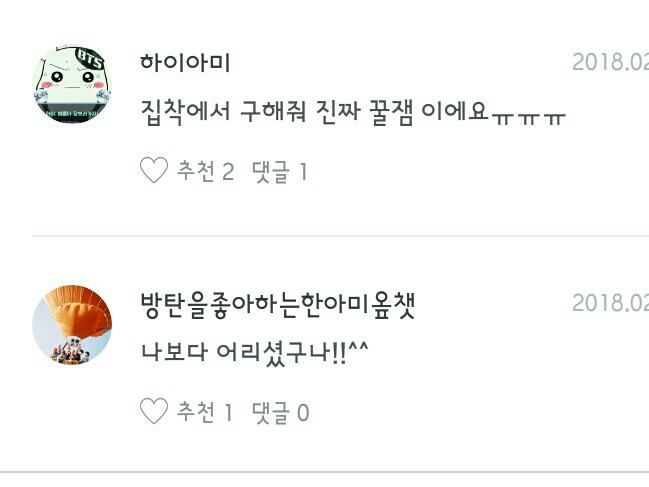This screenshot has width=649, height=487.
Task: Visit the 방탄을좋아하는한아미윲챗 username profile
Action: (277, 305)
